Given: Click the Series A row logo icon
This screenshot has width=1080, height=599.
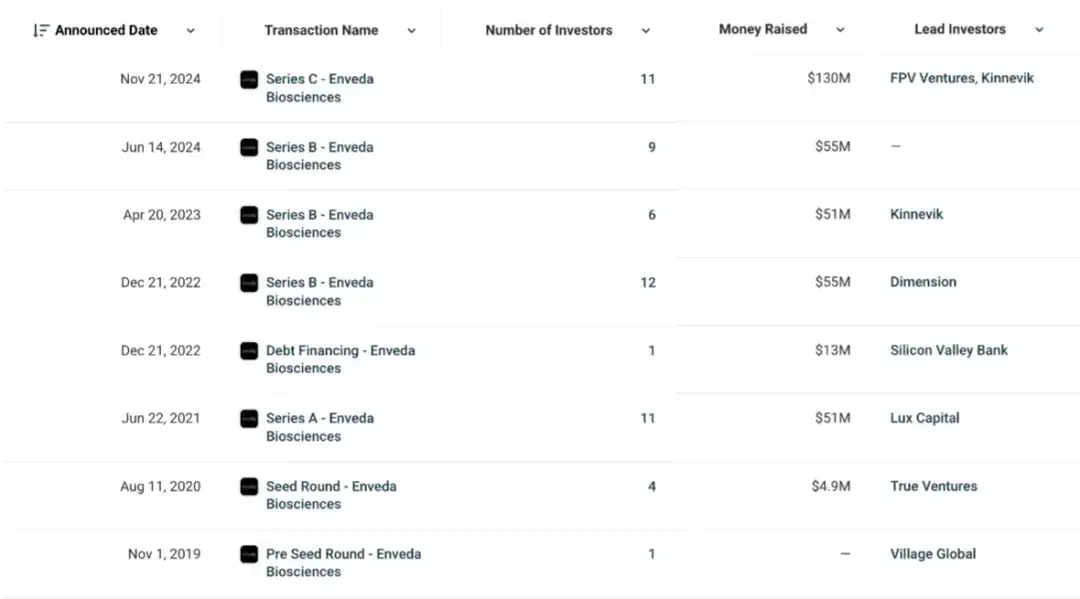Looking at the screenshot, I should coord(249,419).
